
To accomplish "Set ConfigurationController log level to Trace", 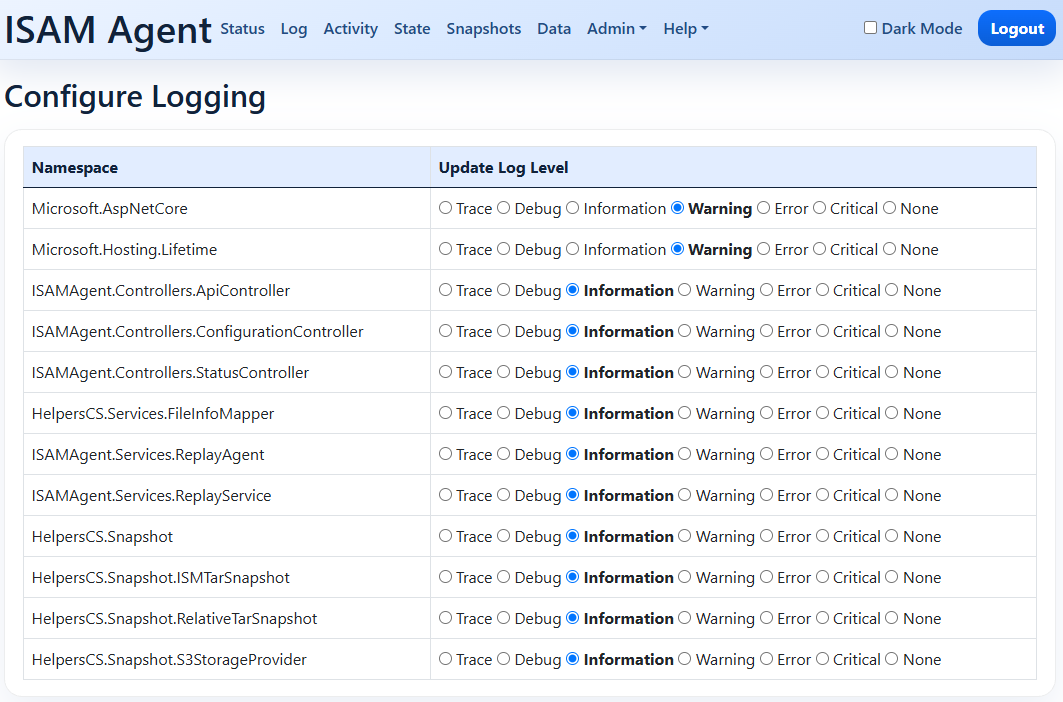I will coord(445,331).
